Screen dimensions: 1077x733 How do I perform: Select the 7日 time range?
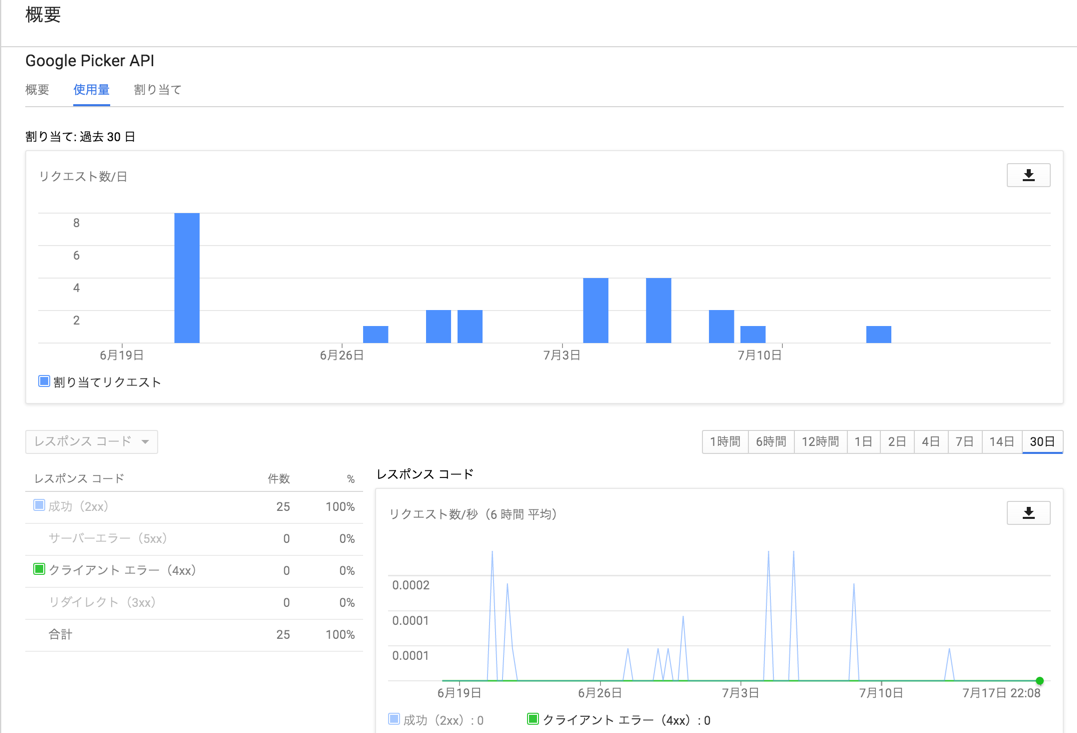click(x=964, y=441)
